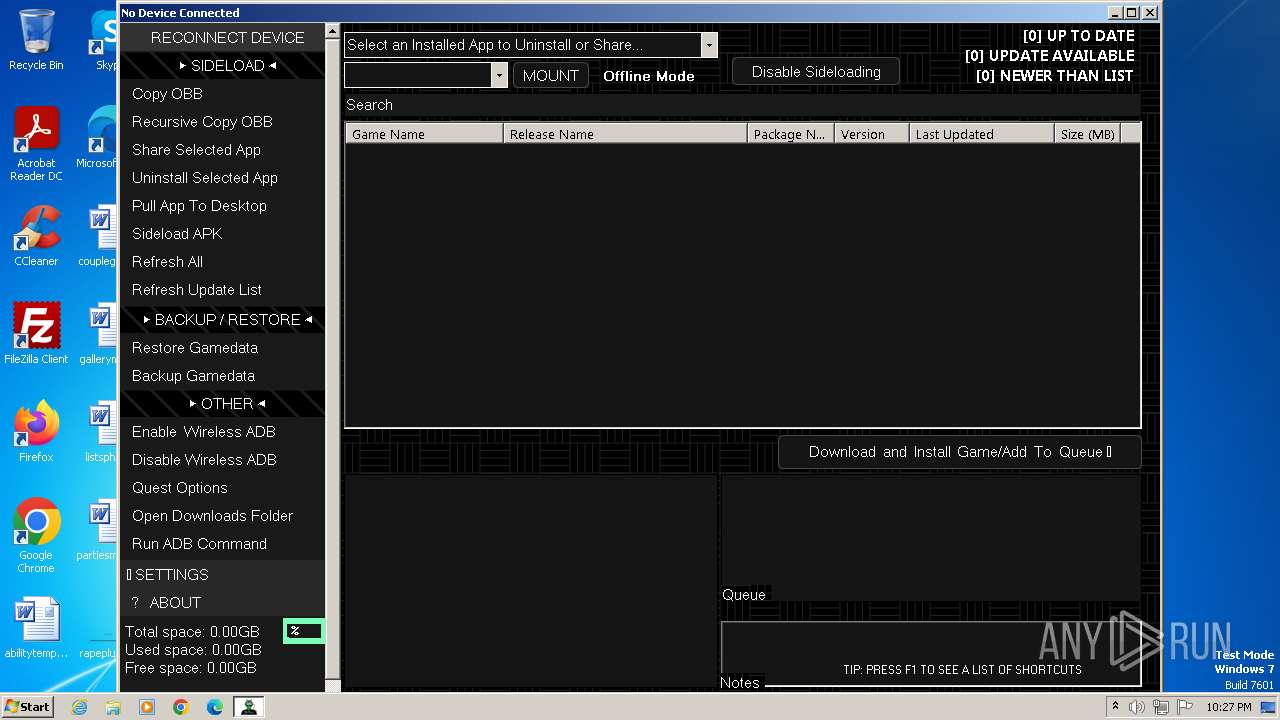Click Download and Install Game/Add To Queue
Screen dimensions: 1280x720
tap(960, 452)
